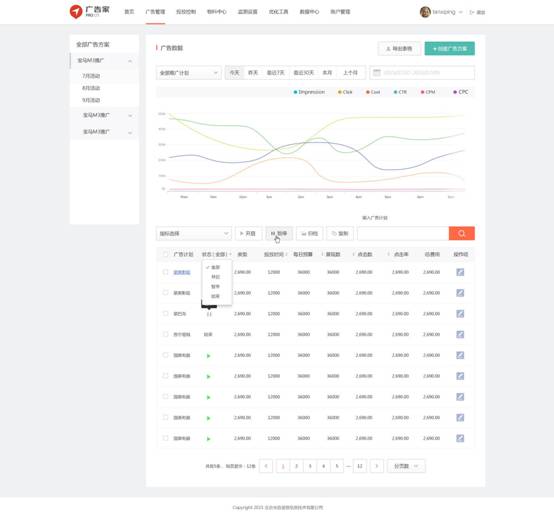Open the calendar date range picker
The height and width of the screenshot is (518, 554).
[422, 73]
